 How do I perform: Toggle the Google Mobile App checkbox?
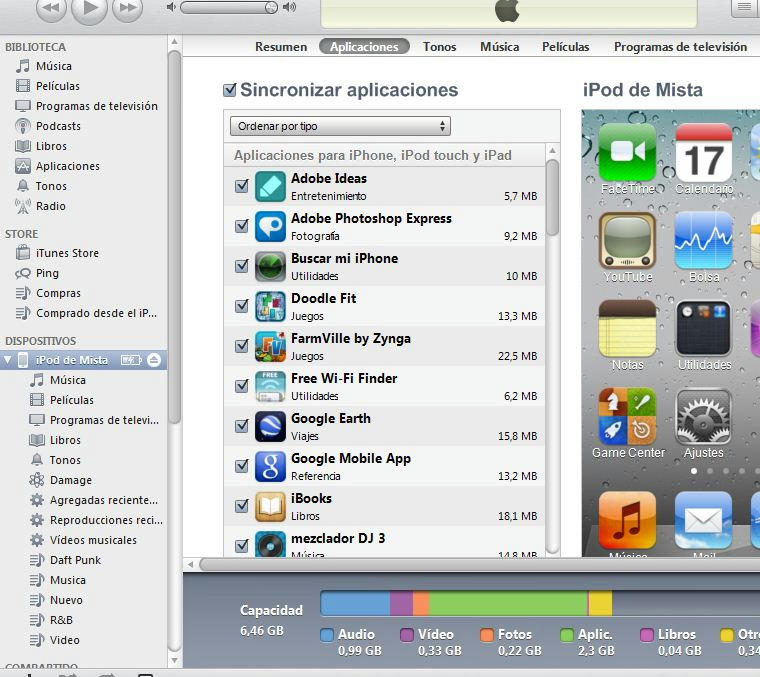click(241, 466)
